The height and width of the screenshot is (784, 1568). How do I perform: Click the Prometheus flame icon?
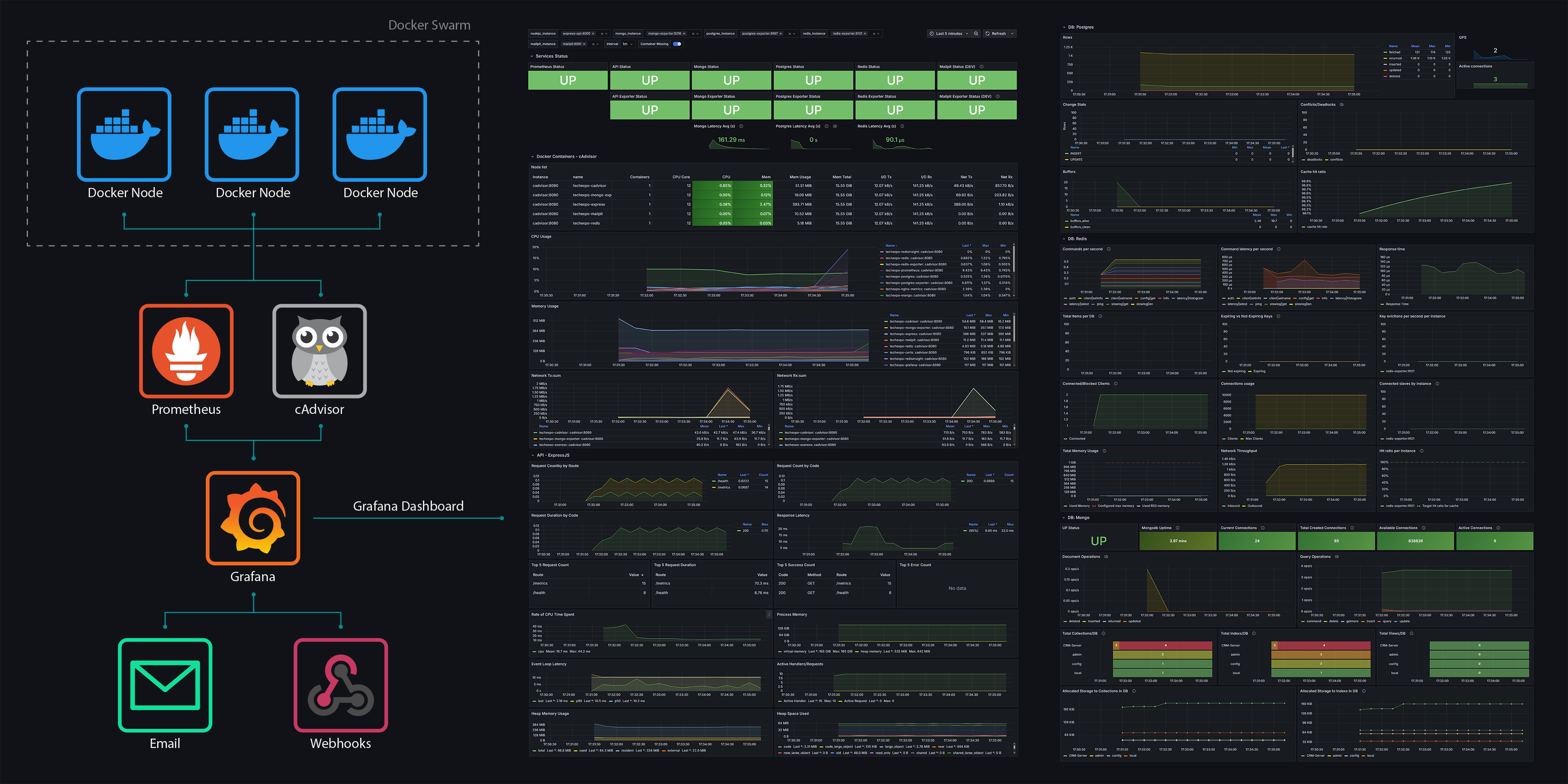pyautogui.click(x=186, y=351)
